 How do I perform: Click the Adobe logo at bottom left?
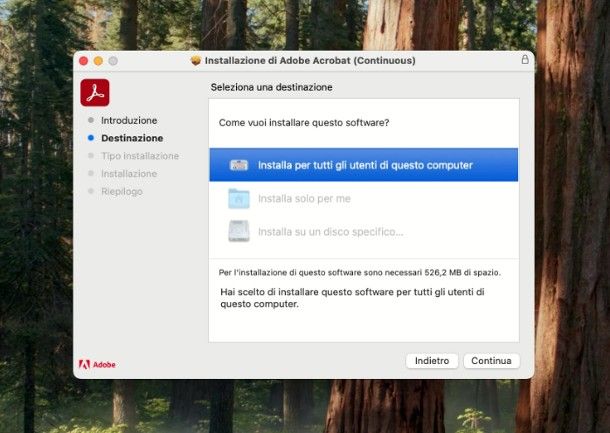[x=97, y=364]
